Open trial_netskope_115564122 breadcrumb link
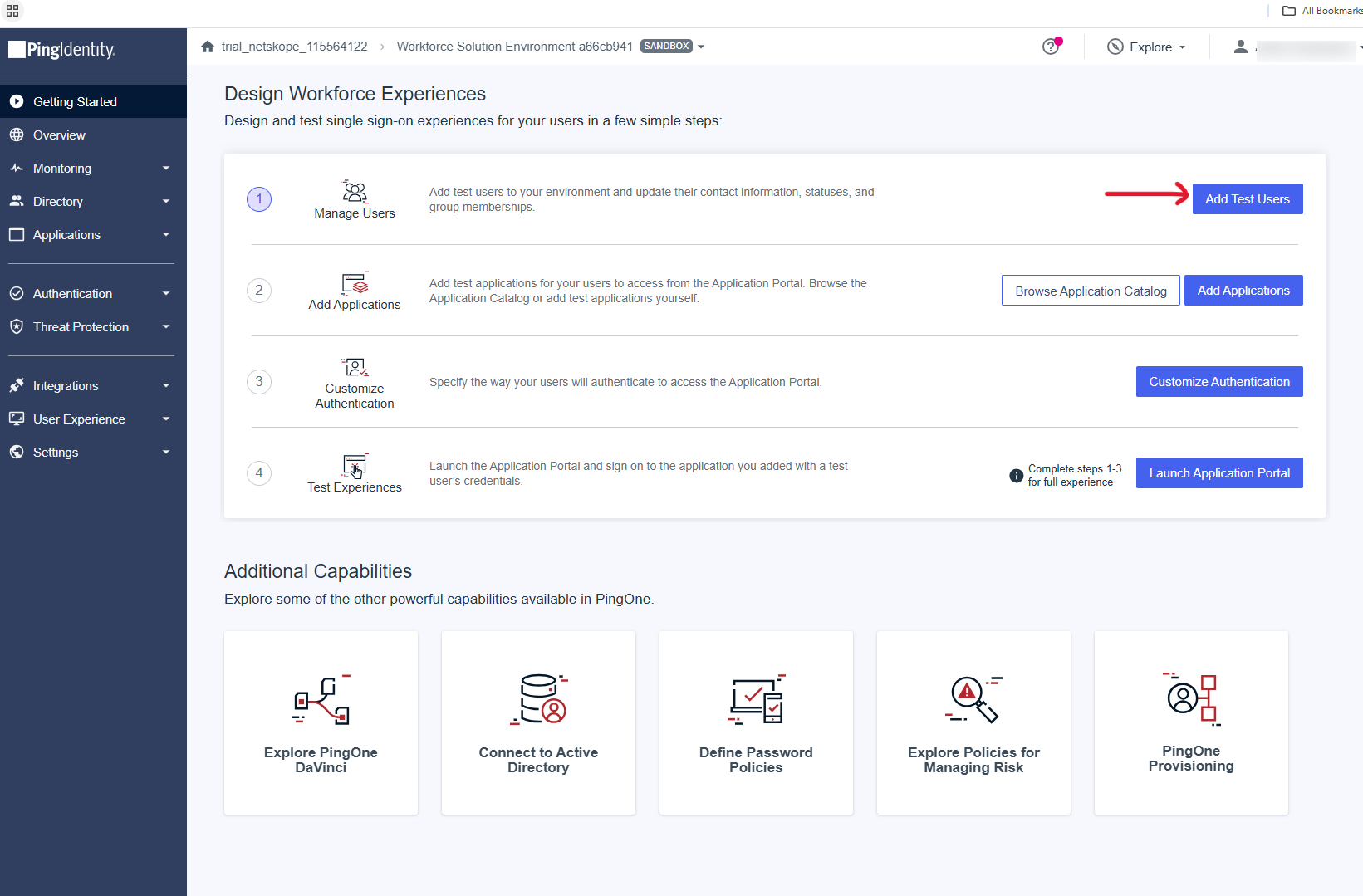 pos(294,47)
